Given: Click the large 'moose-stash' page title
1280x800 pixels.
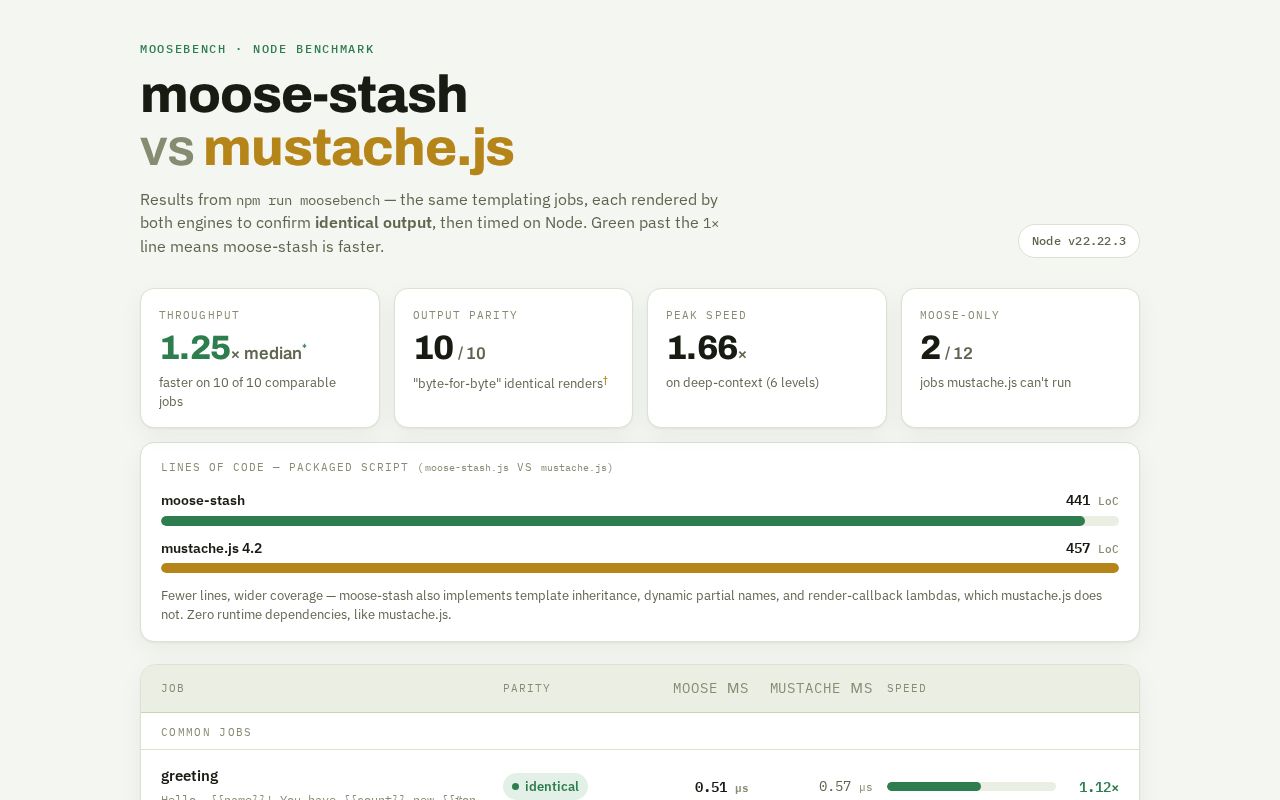Looking at the screenshot, I should click(x=304, y=94).
